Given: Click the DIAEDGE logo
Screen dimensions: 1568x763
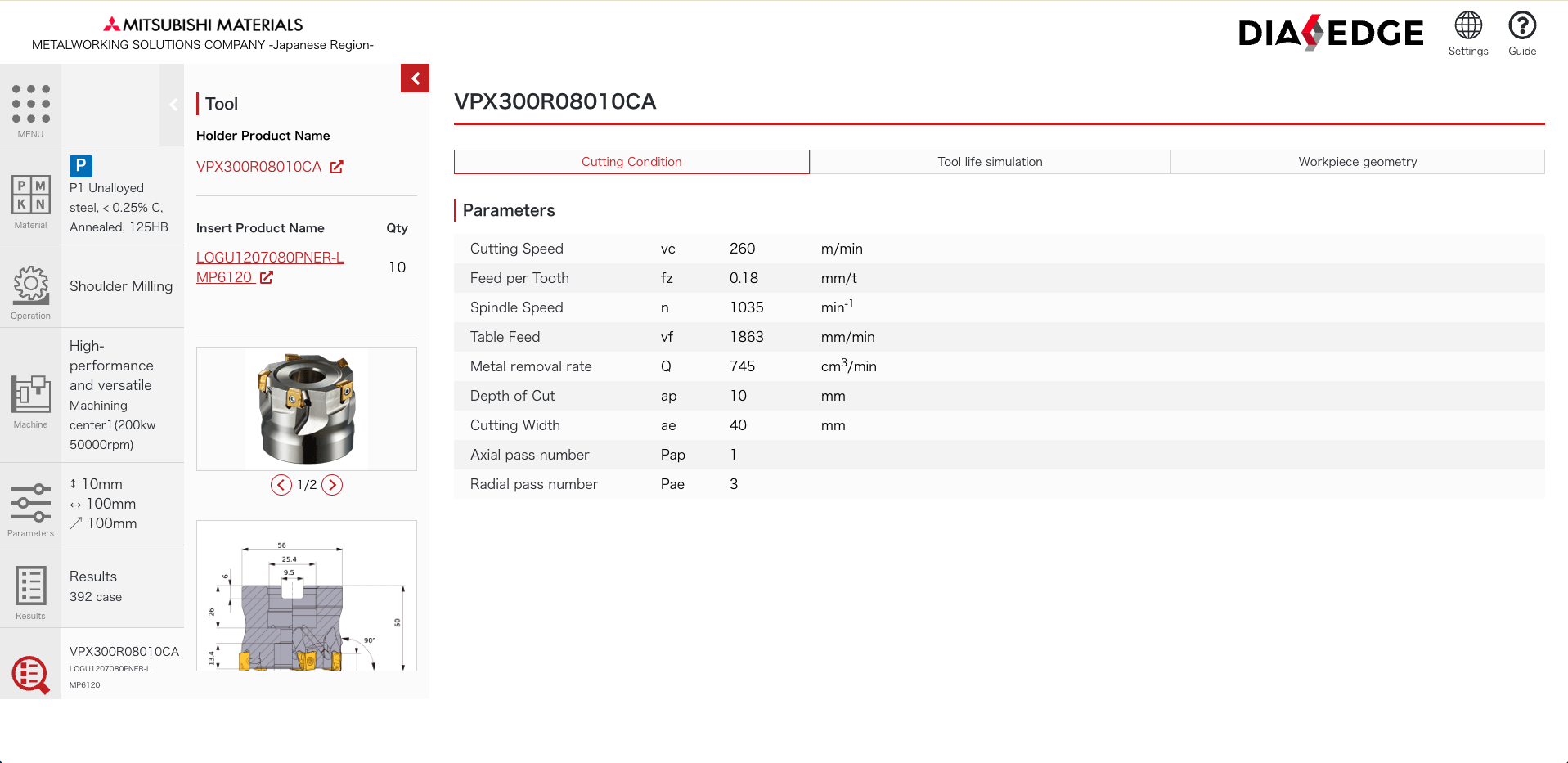Looking at the screenshot, I should pos(1331,33).
